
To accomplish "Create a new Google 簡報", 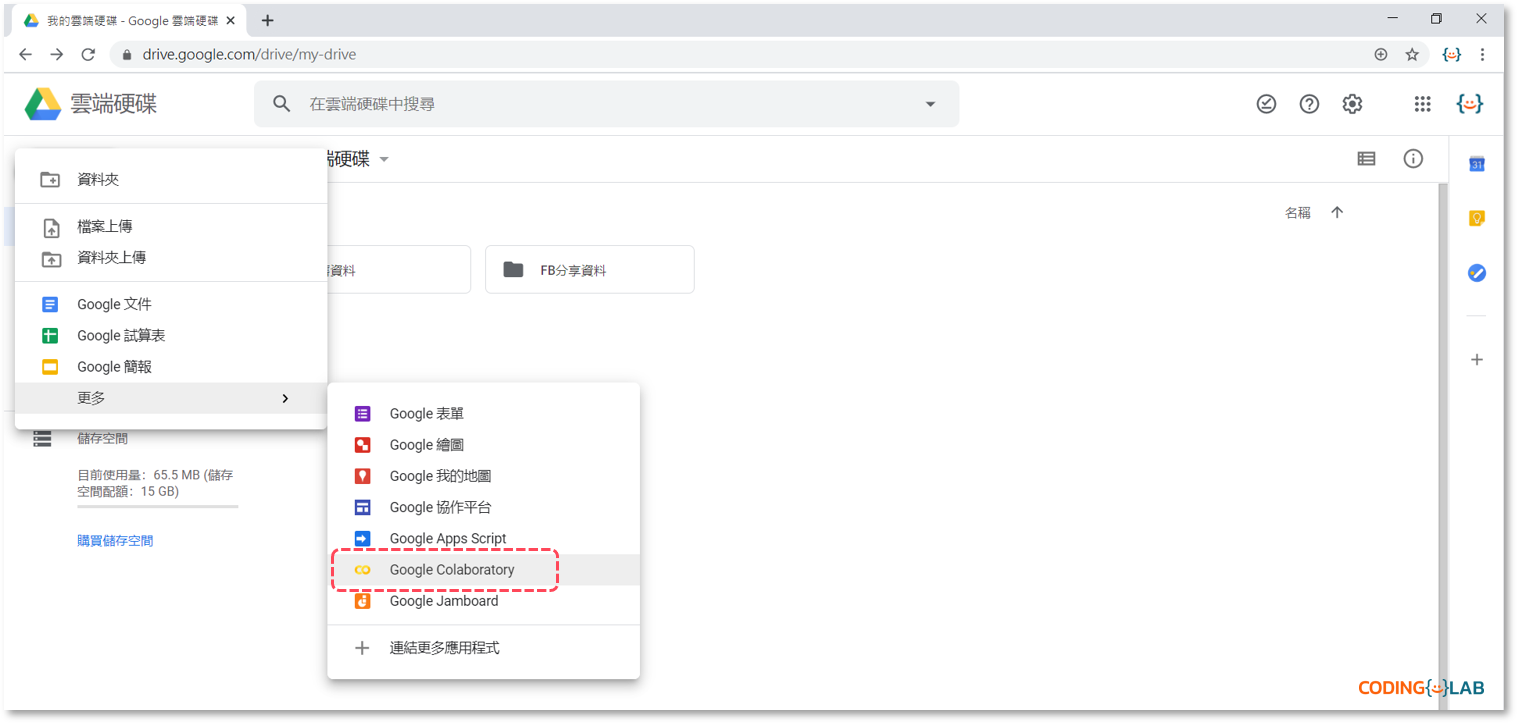I will pyautogui.click(x=171, y=367).
